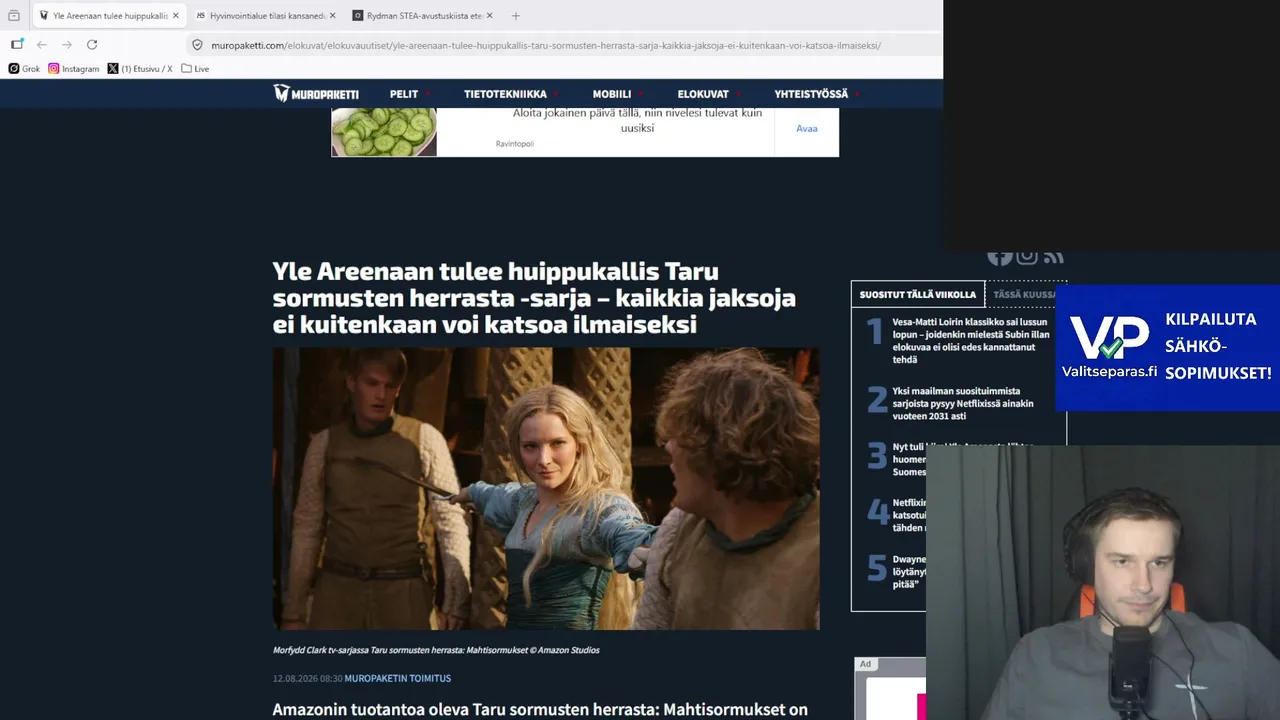Screen dimensions: 1280x720
Task: Switch to the TÄSSÄ KUUSSA tab
Action: coord(1025,295)
